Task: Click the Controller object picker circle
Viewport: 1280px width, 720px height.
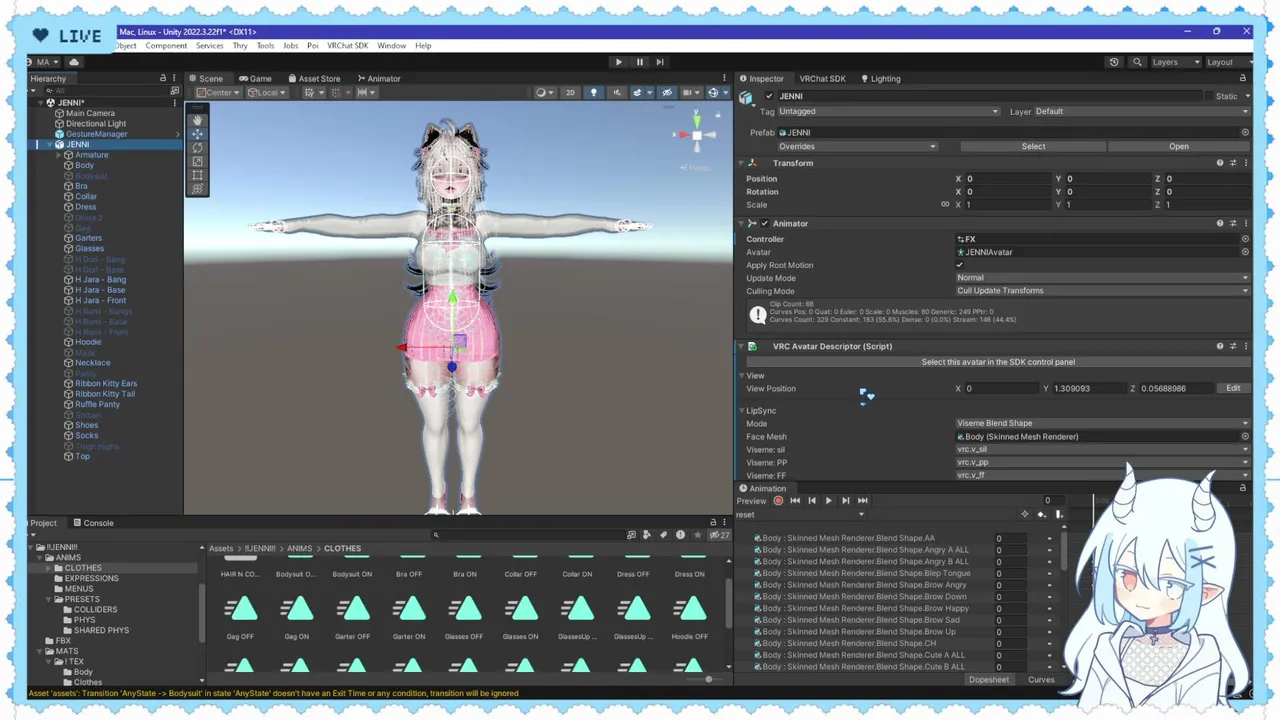Action: [1245, 239]
